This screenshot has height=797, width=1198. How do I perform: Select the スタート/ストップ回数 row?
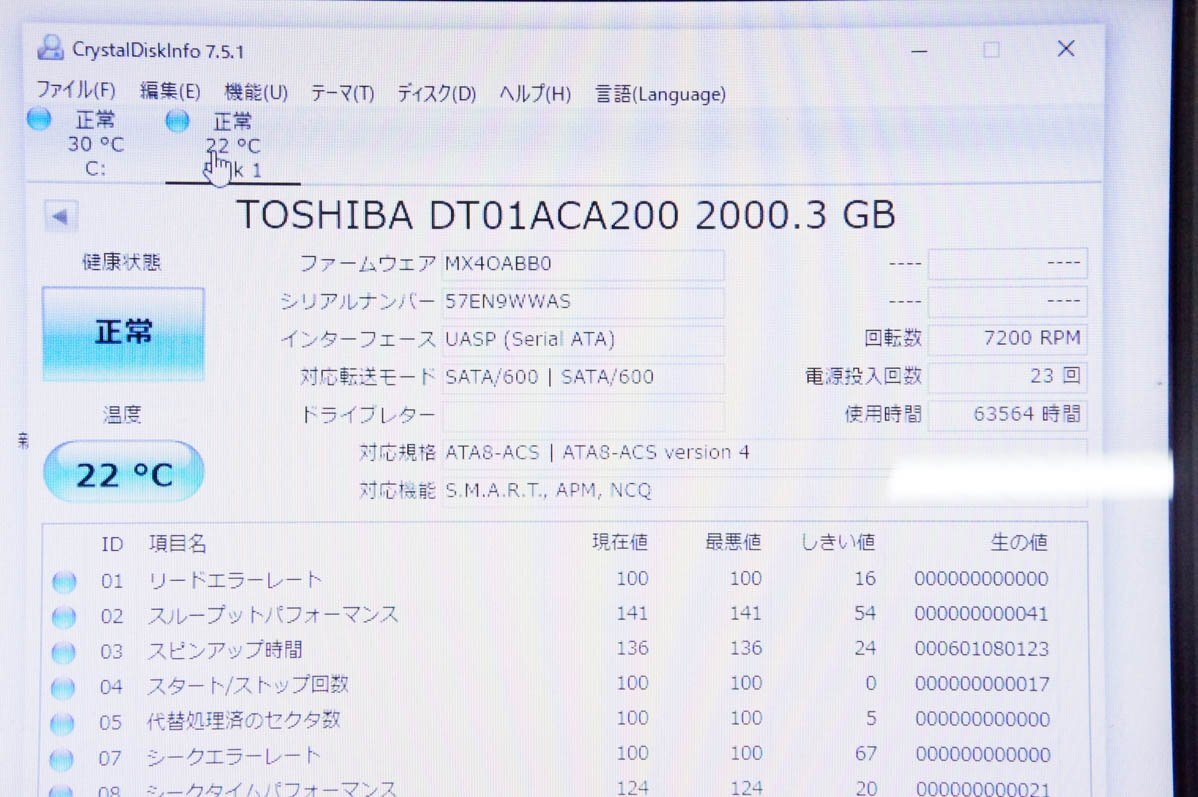click(x=564, y=685)
